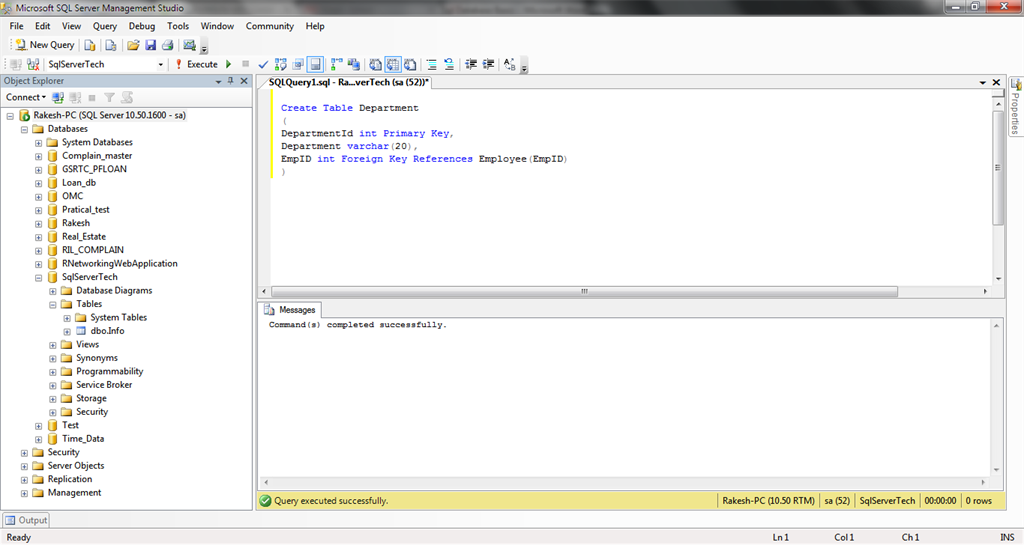1024x545 pixels.
Task: Open the Query menu
Action: tap(104, 26)
